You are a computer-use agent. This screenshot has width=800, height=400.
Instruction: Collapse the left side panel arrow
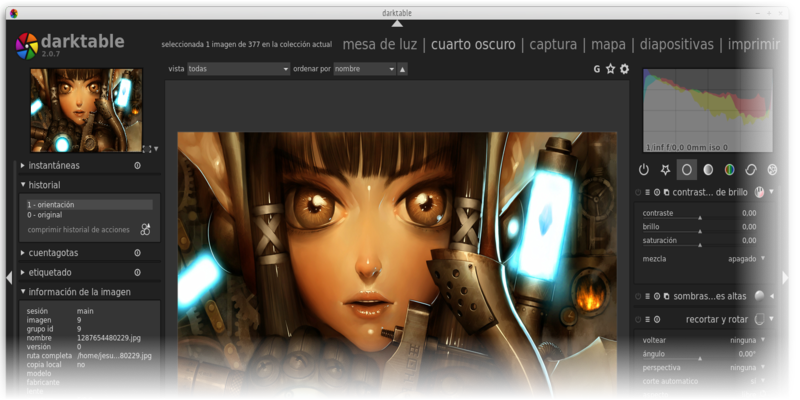(9, 278)
